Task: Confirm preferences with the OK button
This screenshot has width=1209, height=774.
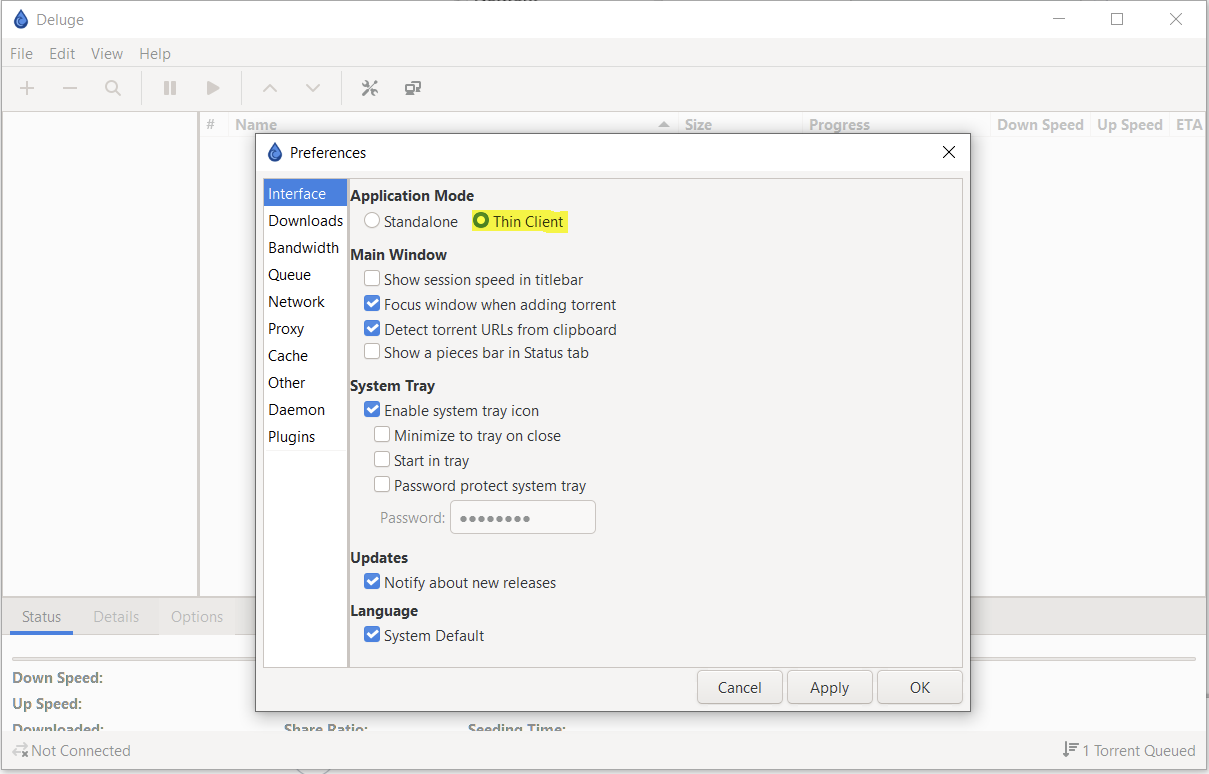Action: click(920, 687)
